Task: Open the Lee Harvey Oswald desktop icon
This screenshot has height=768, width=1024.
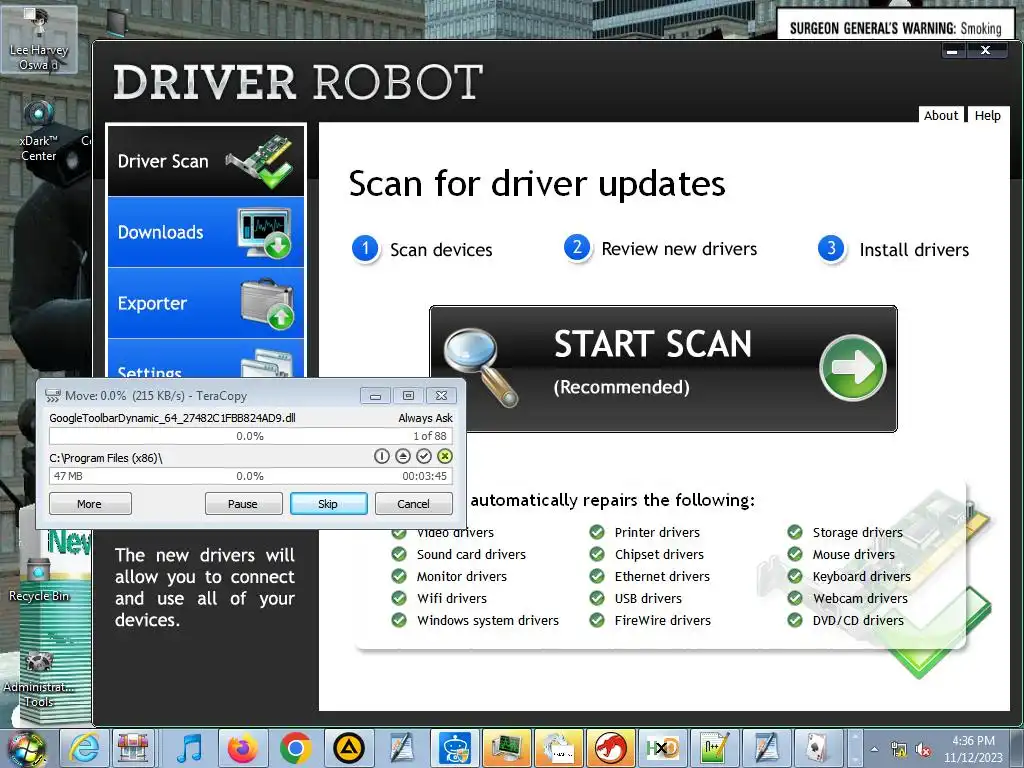Action: 39,39
